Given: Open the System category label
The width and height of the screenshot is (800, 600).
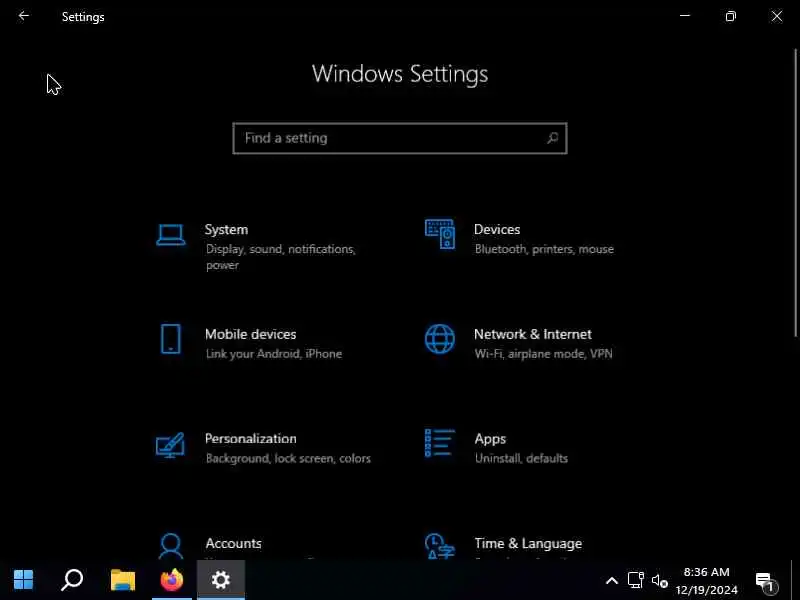Looking at the screenshot, I should (227, 230).
